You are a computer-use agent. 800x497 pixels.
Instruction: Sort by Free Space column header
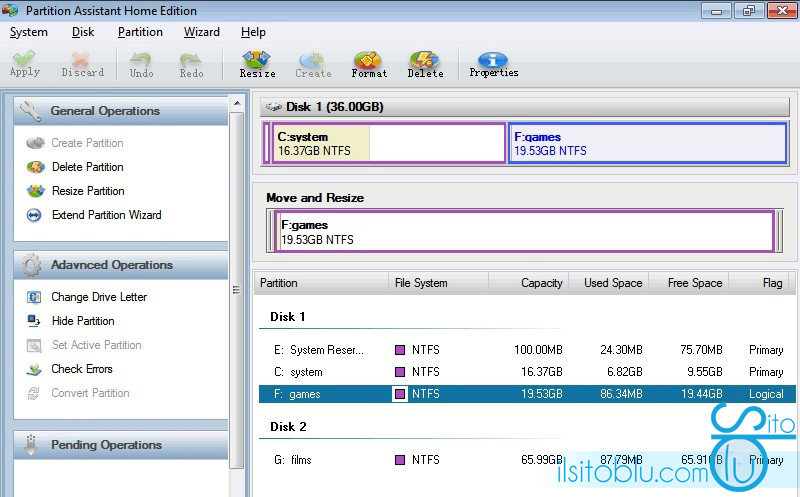689,283
